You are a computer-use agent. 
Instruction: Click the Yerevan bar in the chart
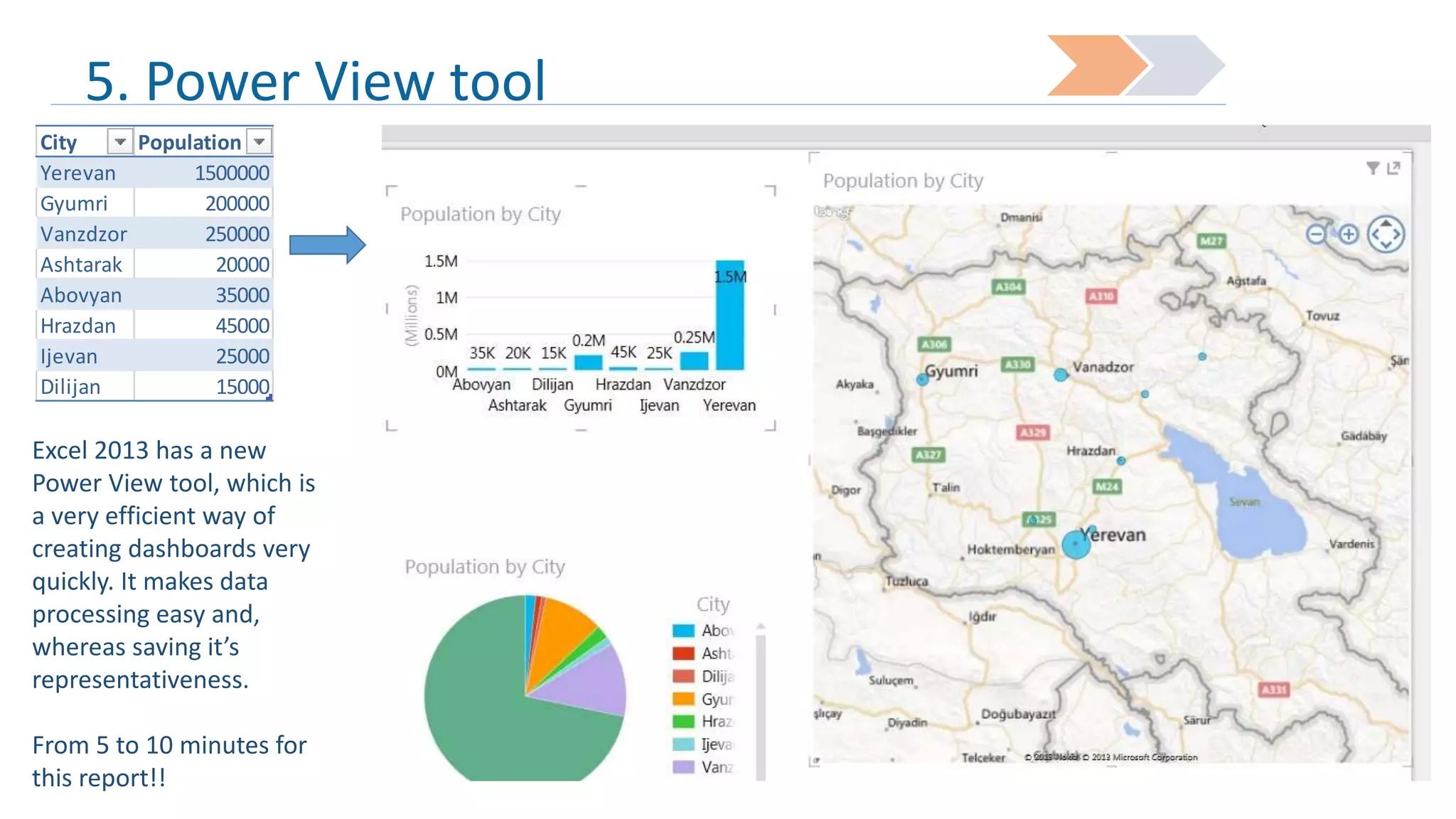click(730, 315)
